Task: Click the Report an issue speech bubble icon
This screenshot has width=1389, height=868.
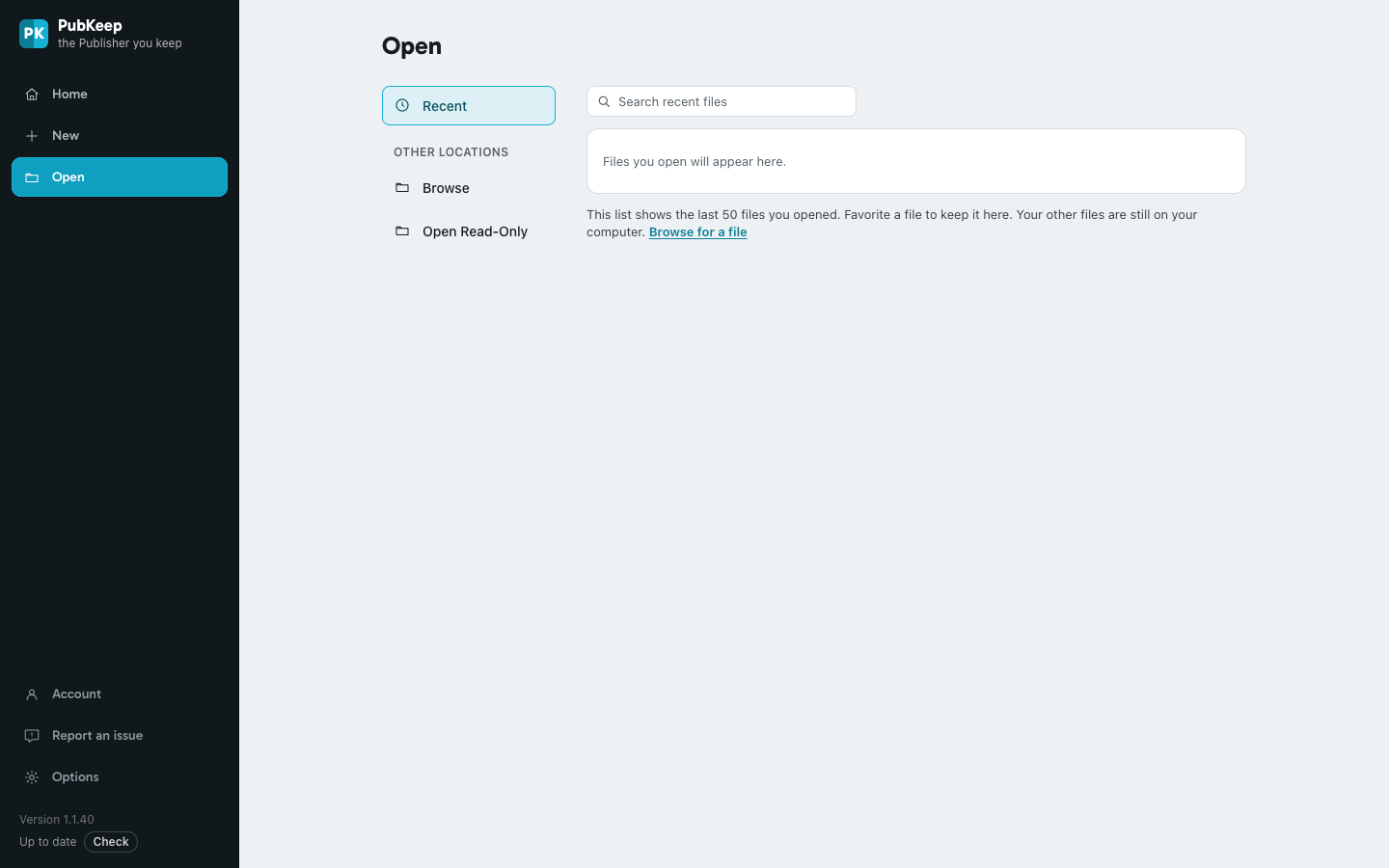Action: (32, 736)
